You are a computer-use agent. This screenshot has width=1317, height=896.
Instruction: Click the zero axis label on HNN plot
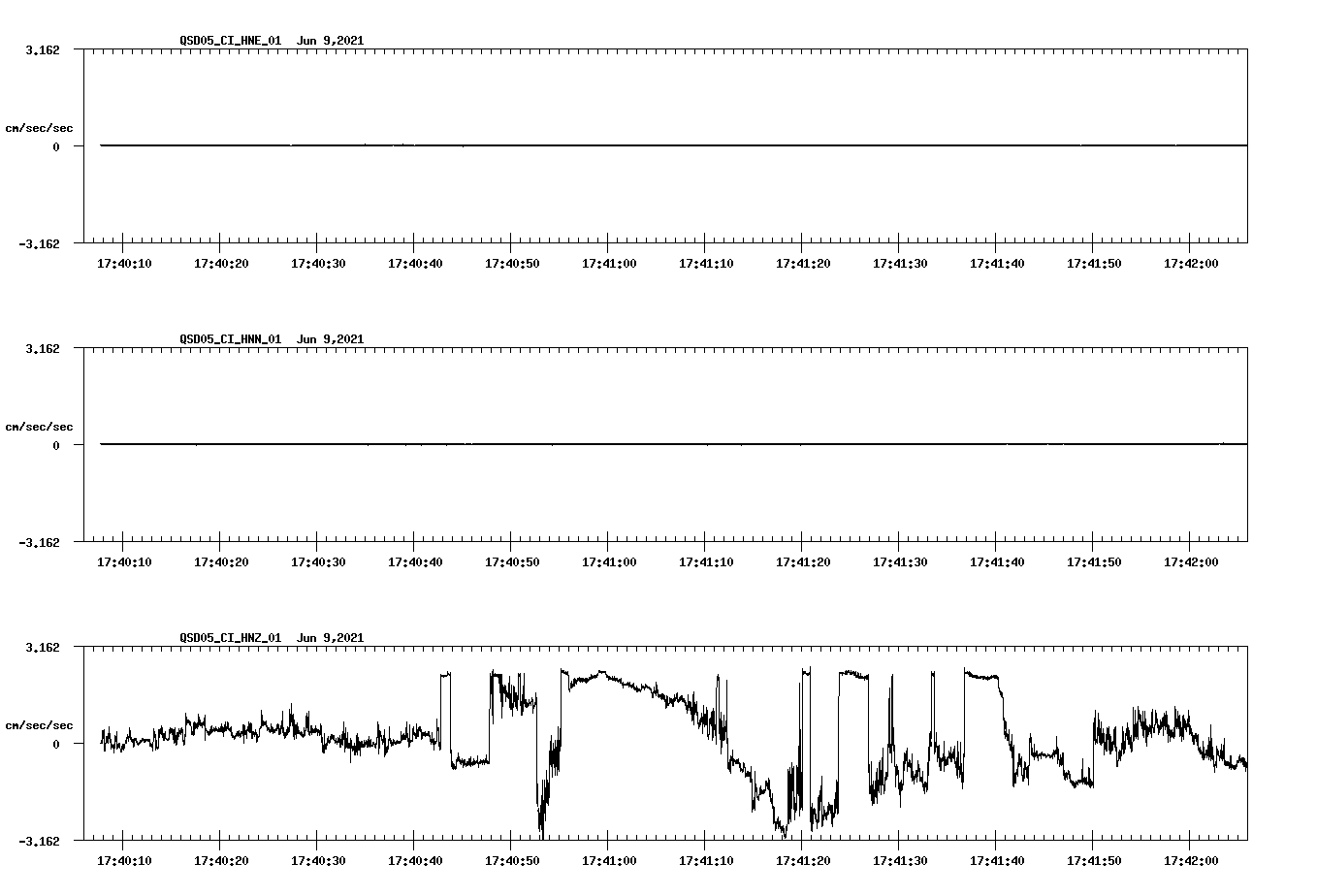56,446
